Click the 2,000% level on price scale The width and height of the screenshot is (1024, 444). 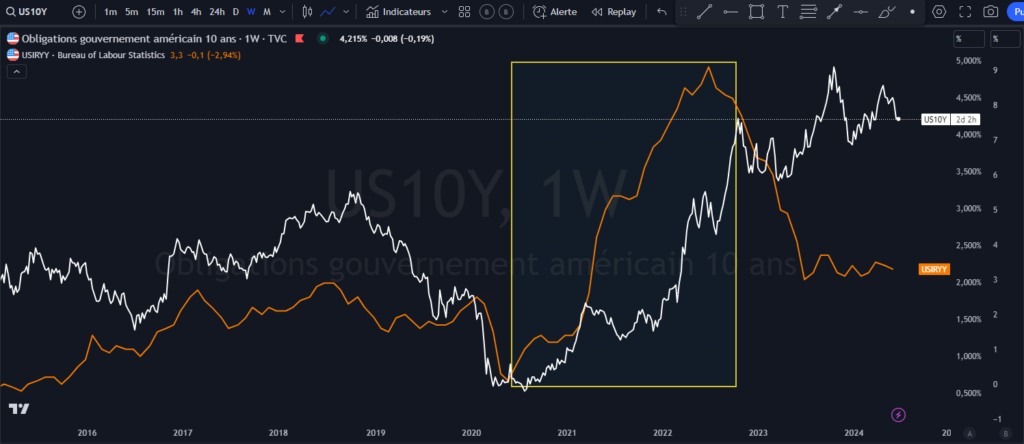click(x=968, y=282)
